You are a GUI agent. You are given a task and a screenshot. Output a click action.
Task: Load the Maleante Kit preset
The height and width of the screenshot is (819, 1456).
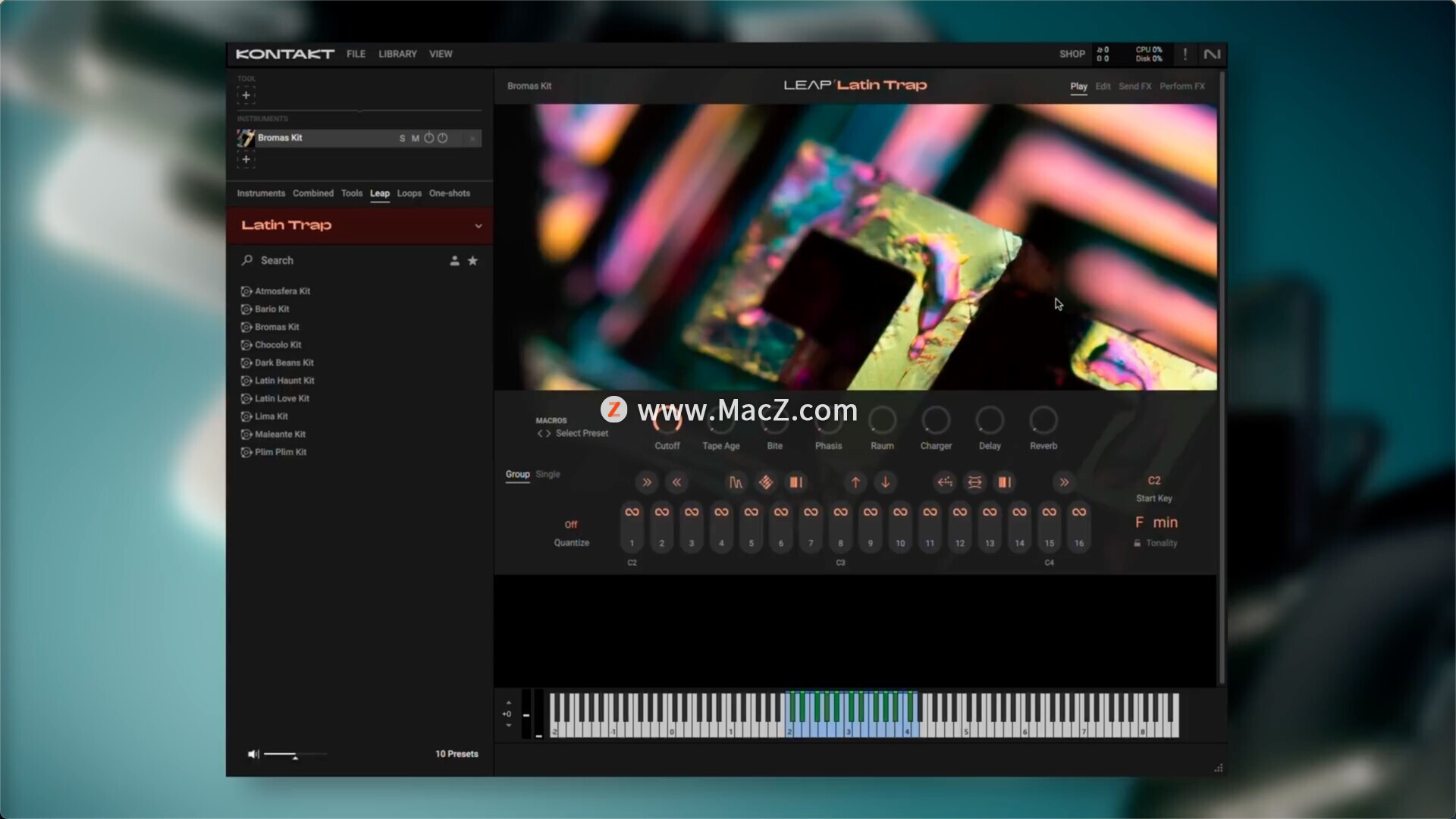(273, 435)
